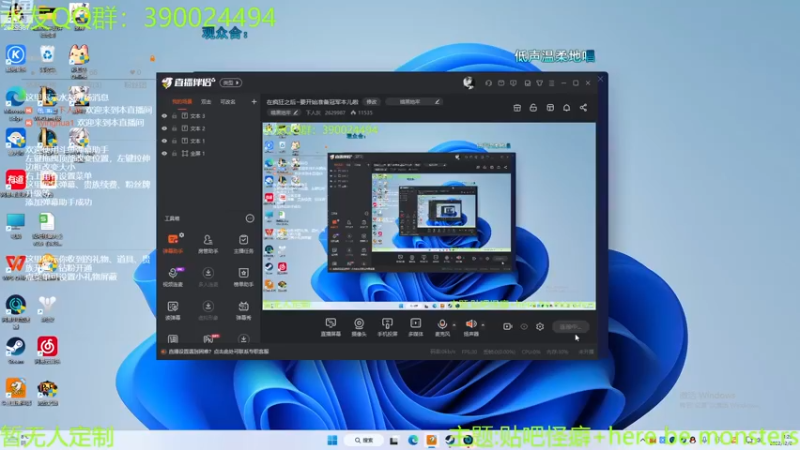Switch to the second scene tab

tap(206, 102)
